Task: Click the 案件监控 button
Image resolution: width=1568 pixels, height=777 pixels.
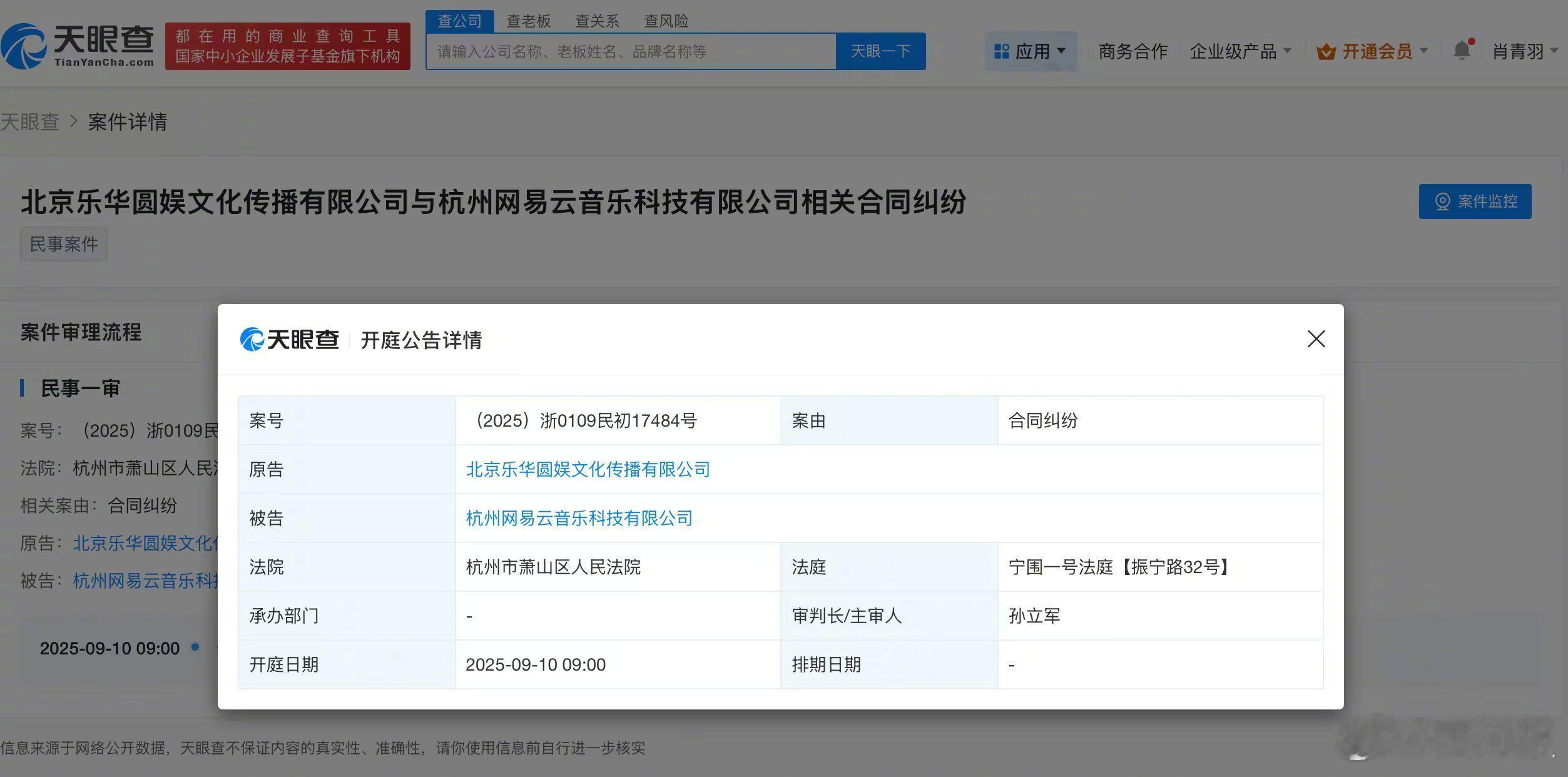Action: (x=1475, y=201)
